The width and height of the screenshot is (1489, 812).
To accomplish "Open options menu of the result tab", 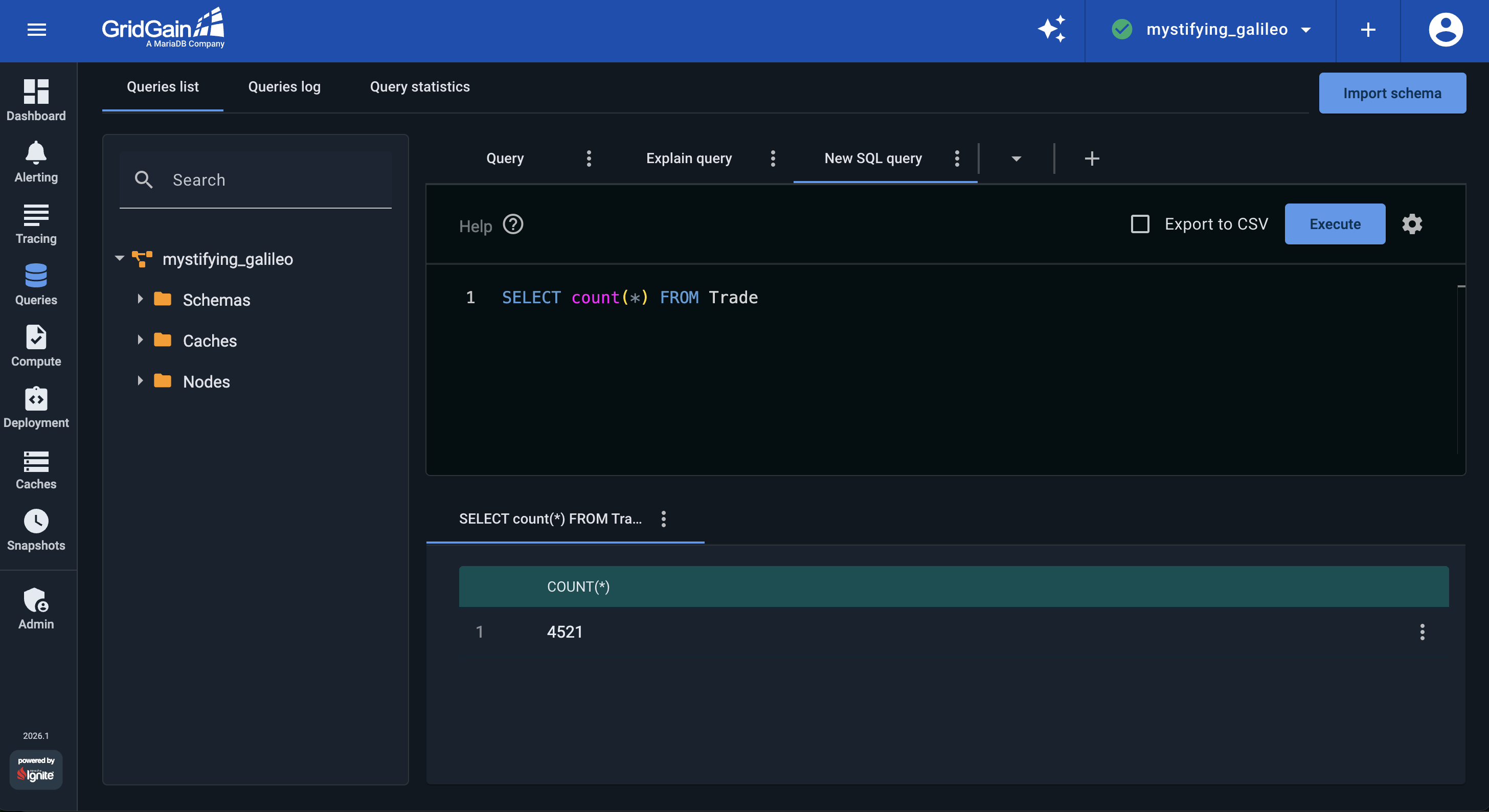I will pos(663,518).
